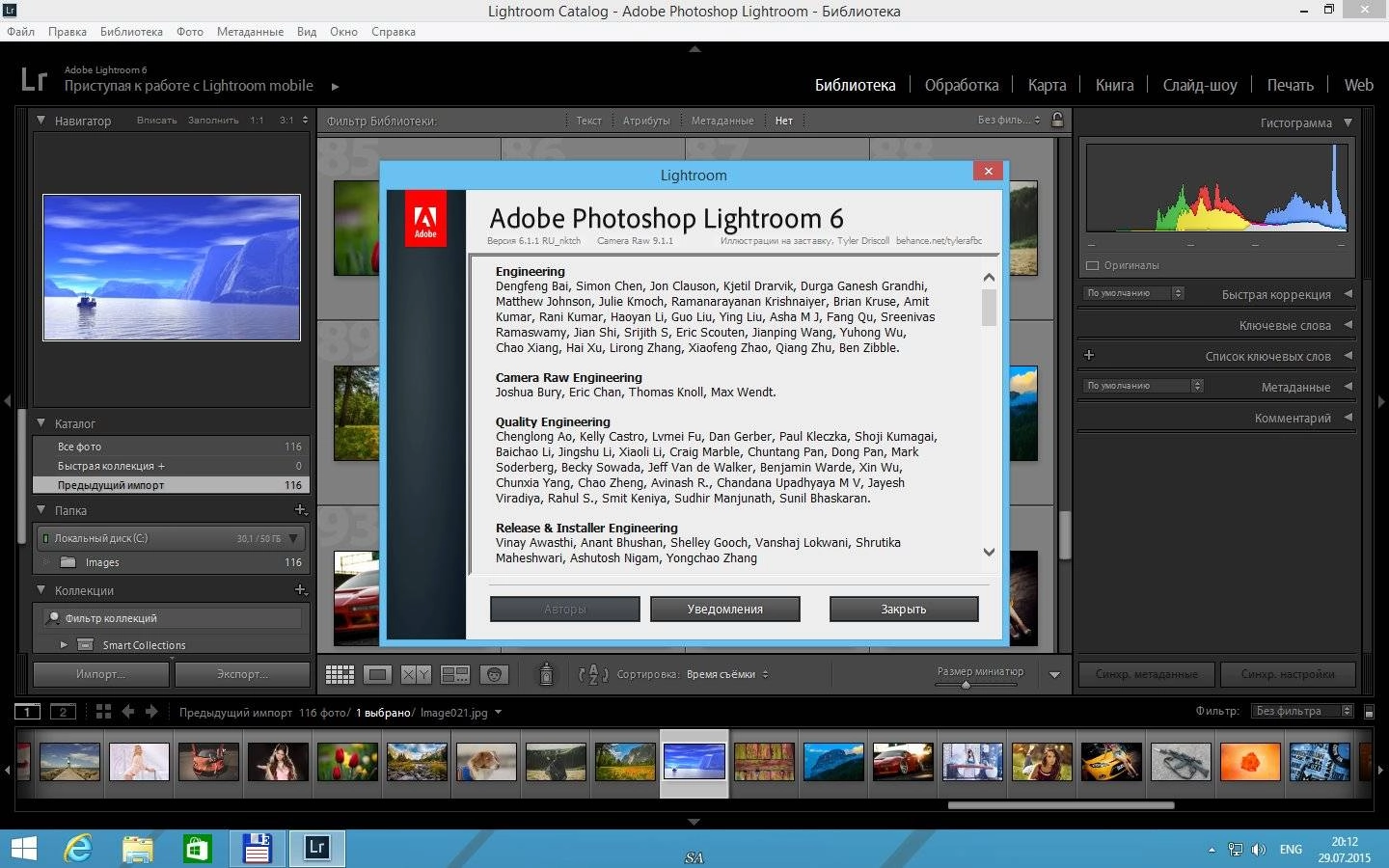Click Заполнить navigator zoom option

(x=213, y=121)
